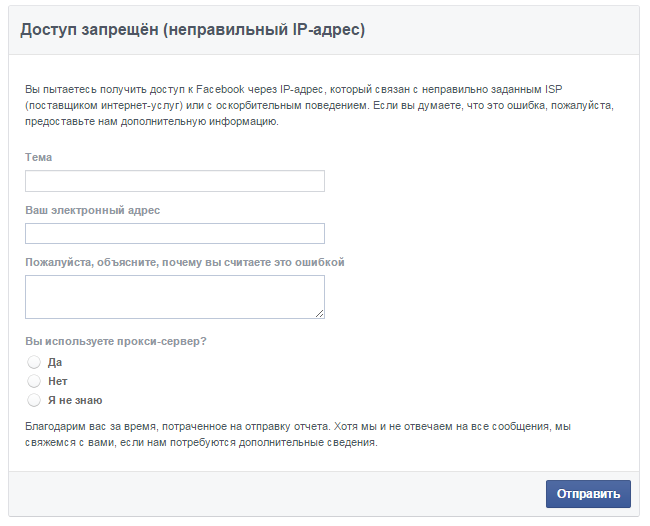Screen dimensions: 650x526
Task: Click the paragraph starting Вы пытаетесь получить
Action: coord(319,105)
